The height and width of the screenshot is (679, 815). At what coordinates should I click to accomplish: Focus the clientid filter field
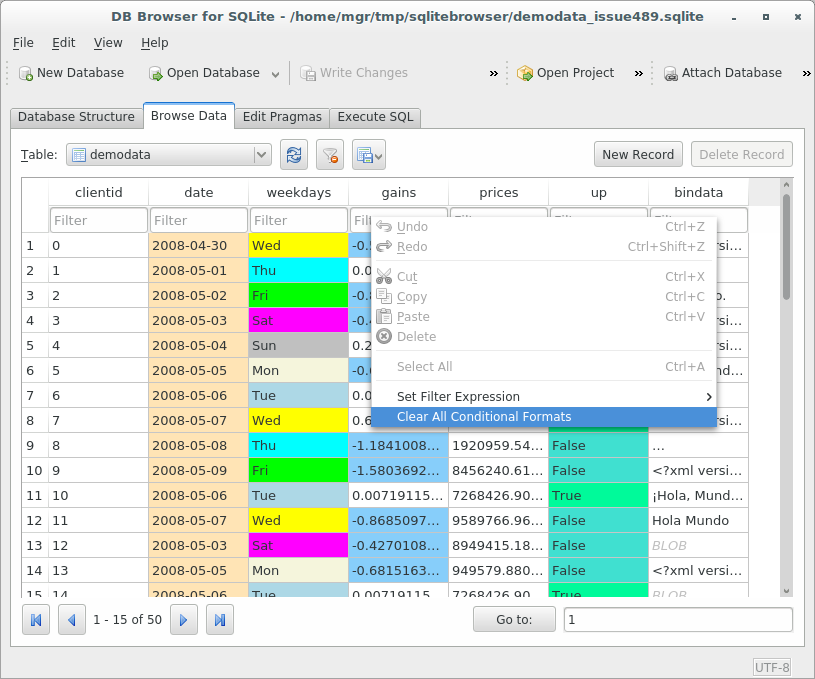tap(99, 220)
